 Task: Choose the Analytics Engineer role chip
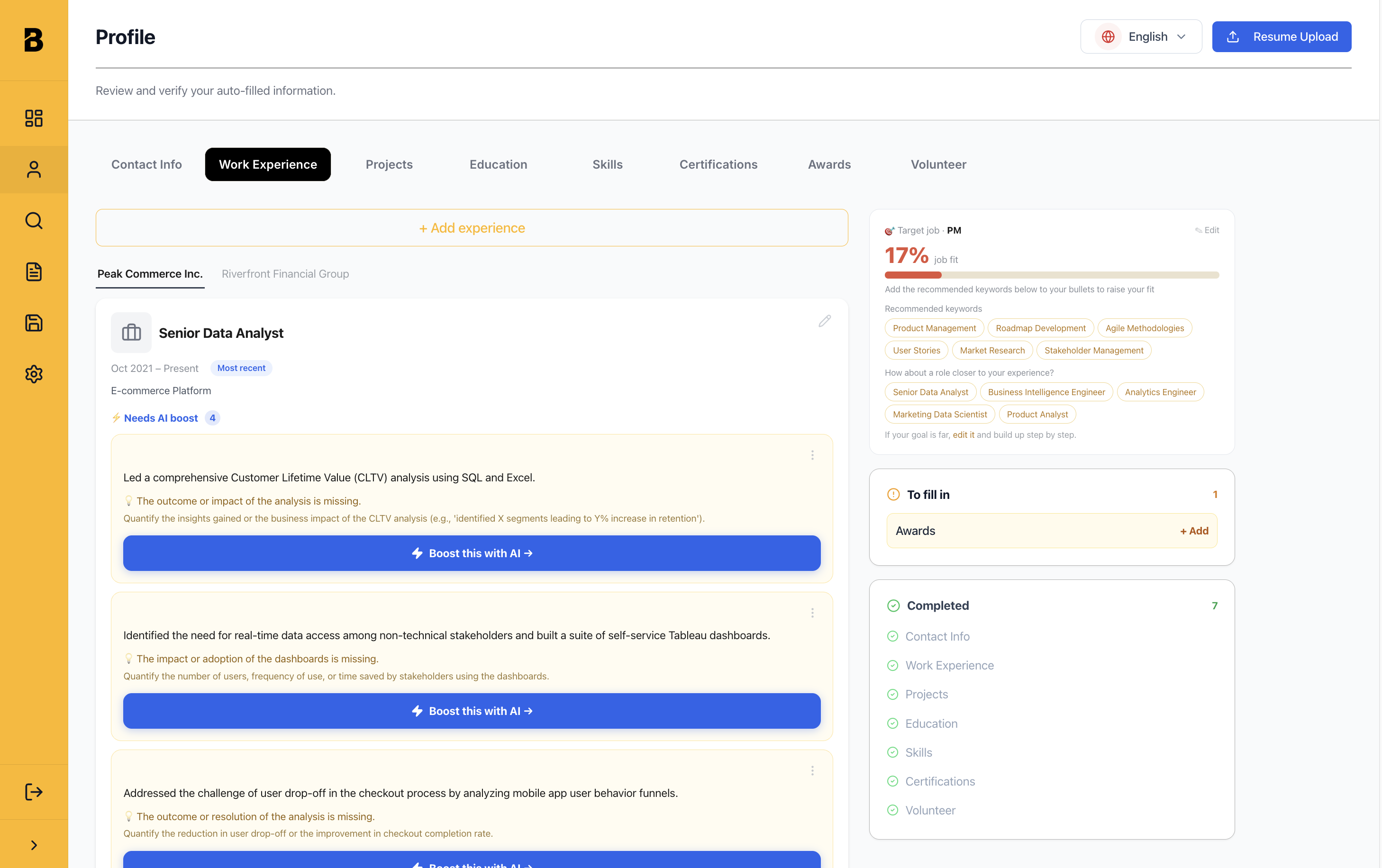[1160, 392]
